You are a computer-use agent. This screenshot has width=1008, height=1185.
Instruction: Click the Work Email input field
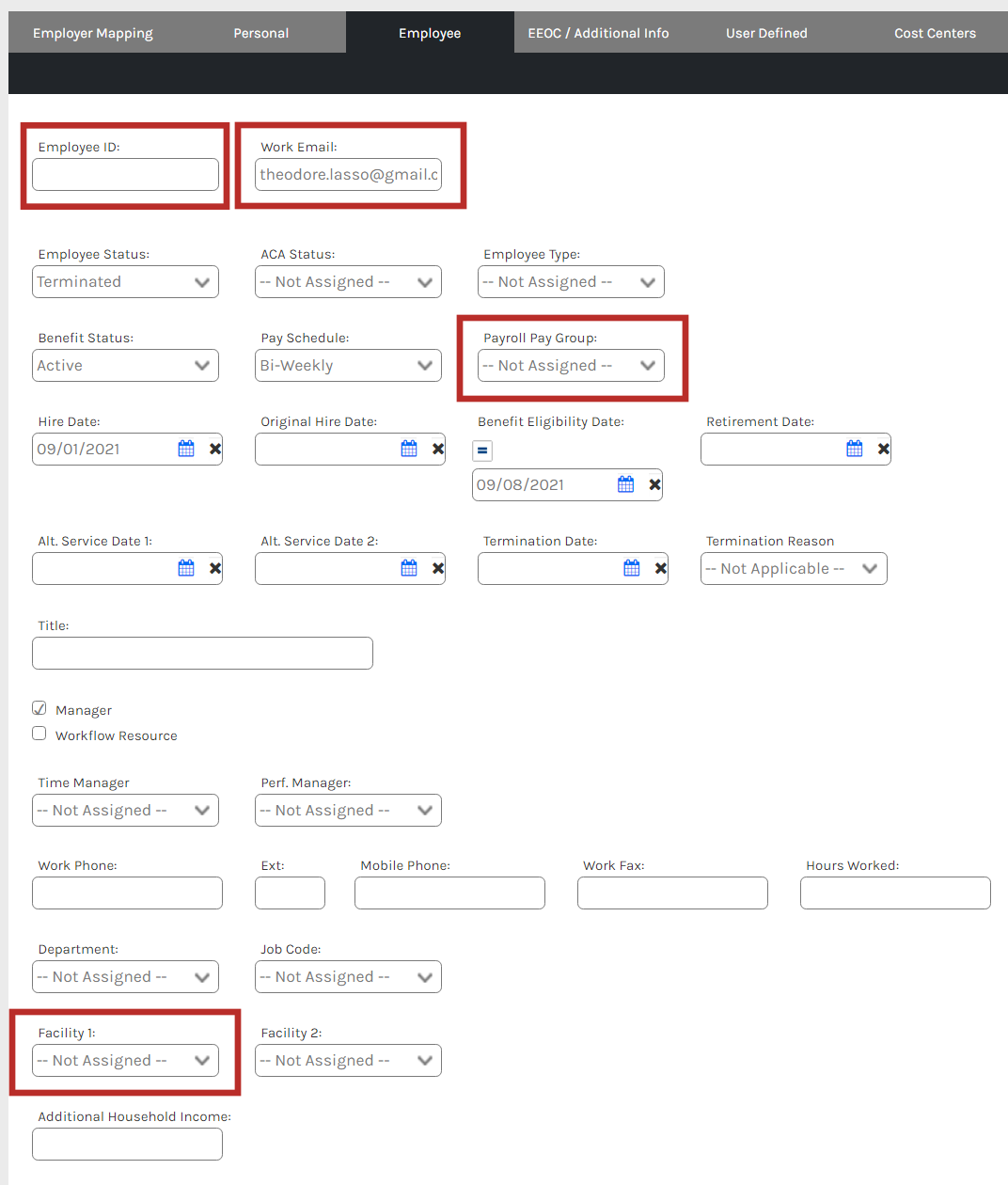pos(348,175)
